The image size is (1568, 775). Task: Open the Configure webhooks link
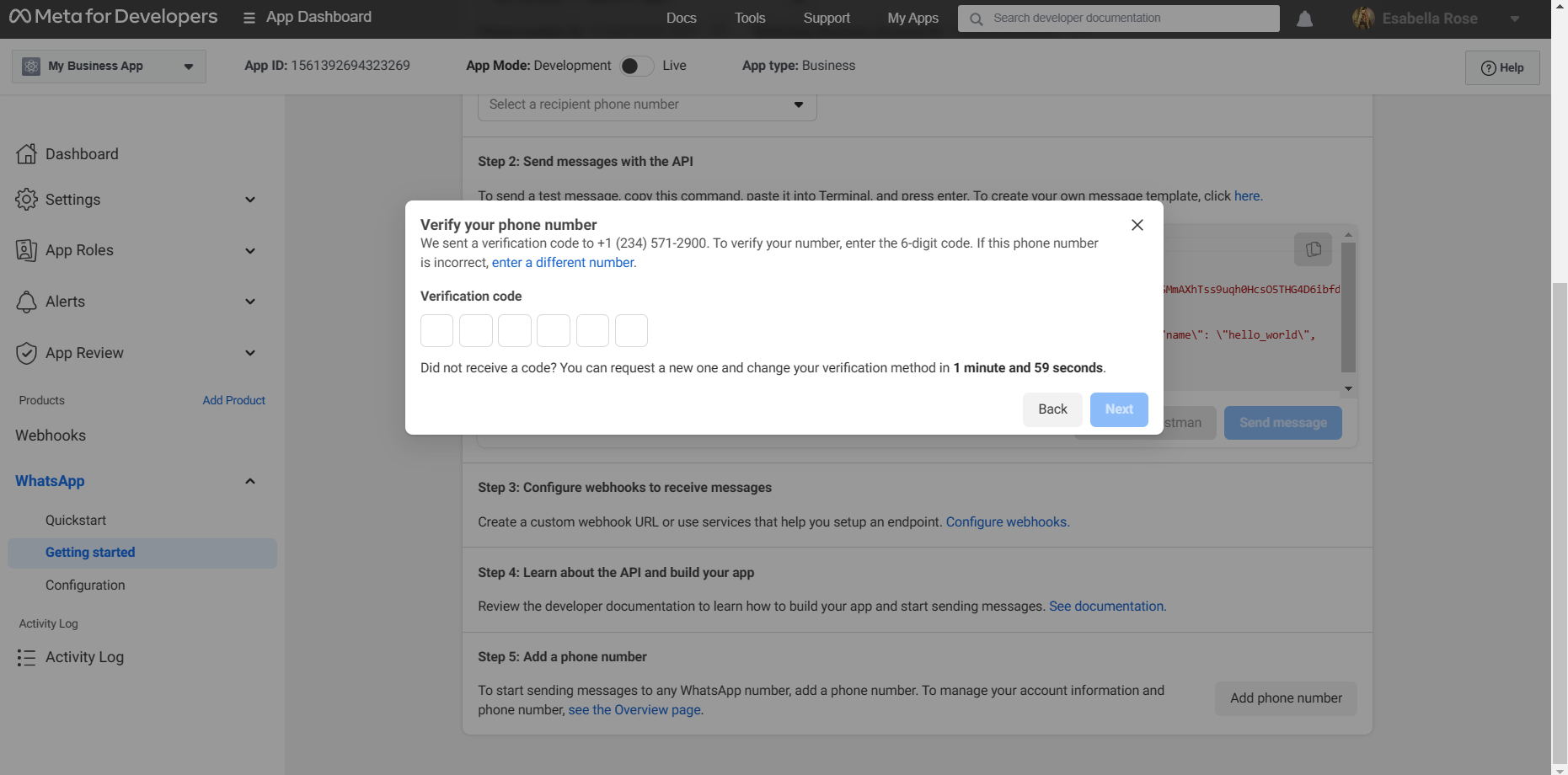(x=1006, y=522)
